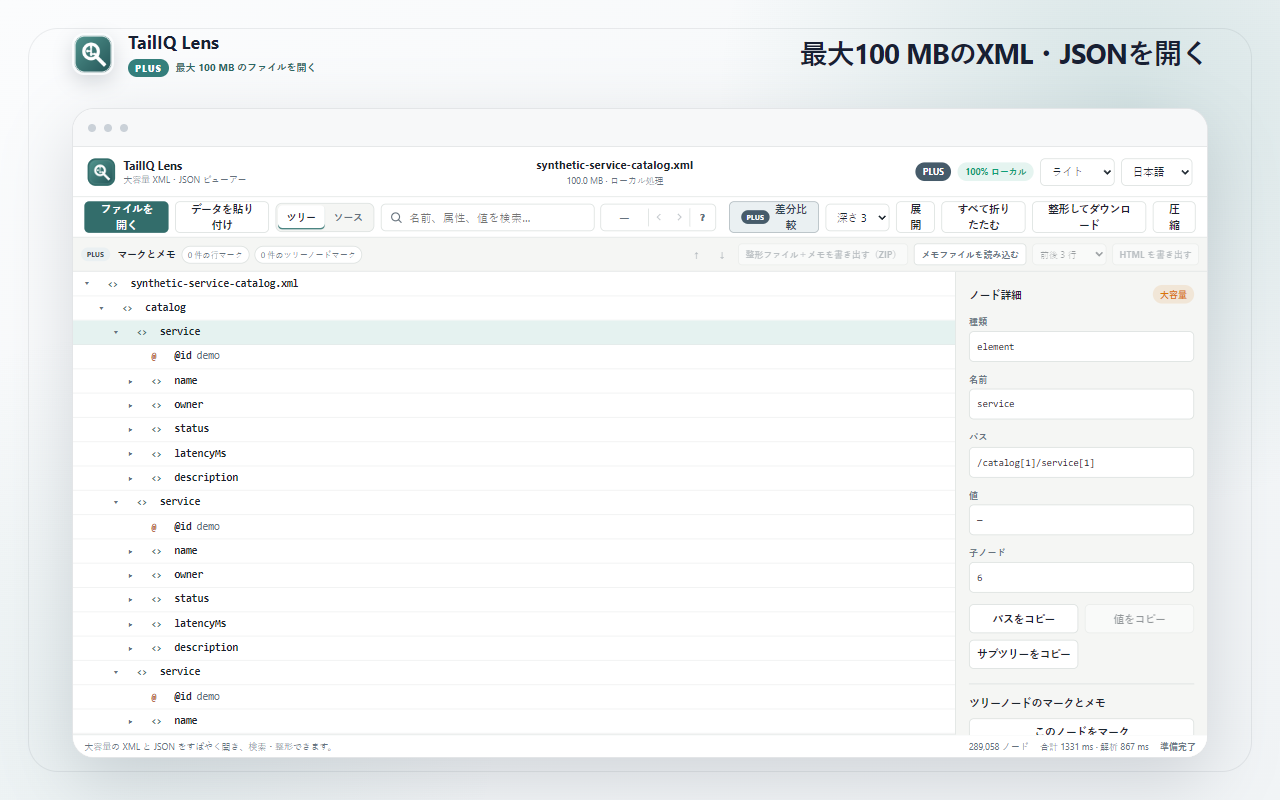
Task: Click the メモファイルを読み込む button
Action: point(970,255)
